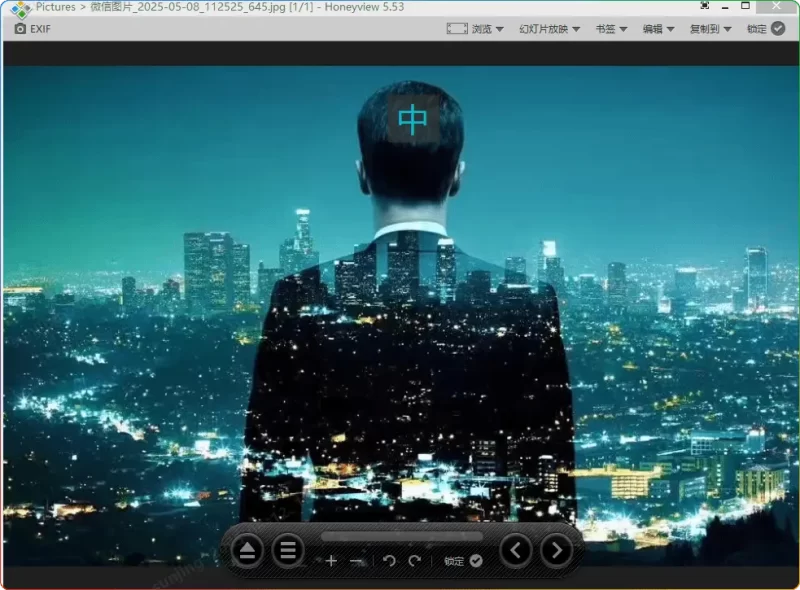This screenshot has height=590, width=800.
Task: Click the Honeyview logo in the title bar
Action: coord(20,7)
